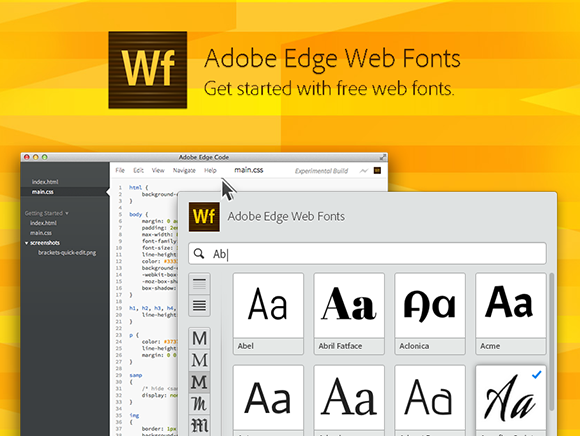
Task: Click the 'p {' code line
Action: (x=134, y=335)
